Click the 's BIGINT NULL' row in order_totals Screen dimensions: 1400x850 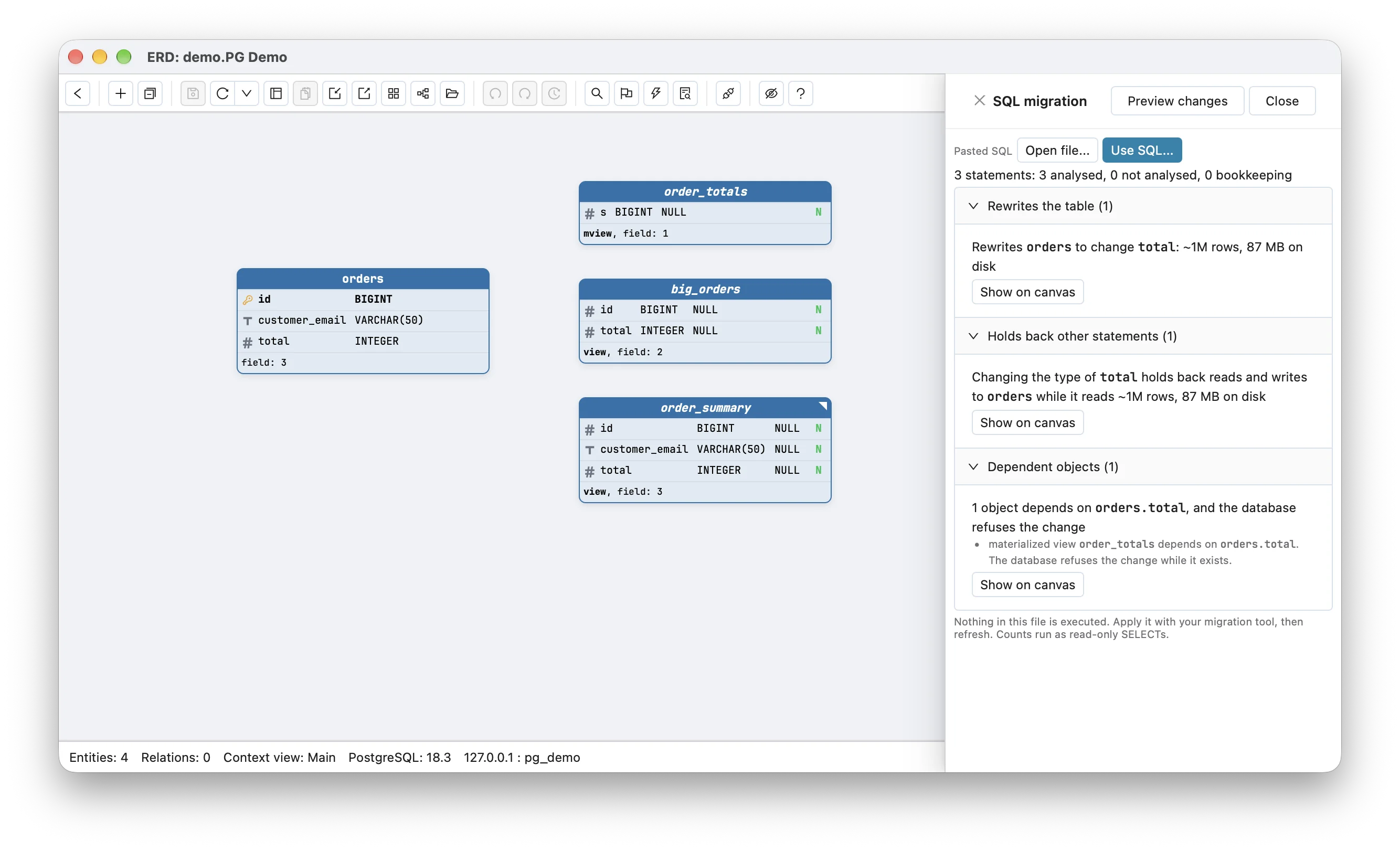pos(705,212)
